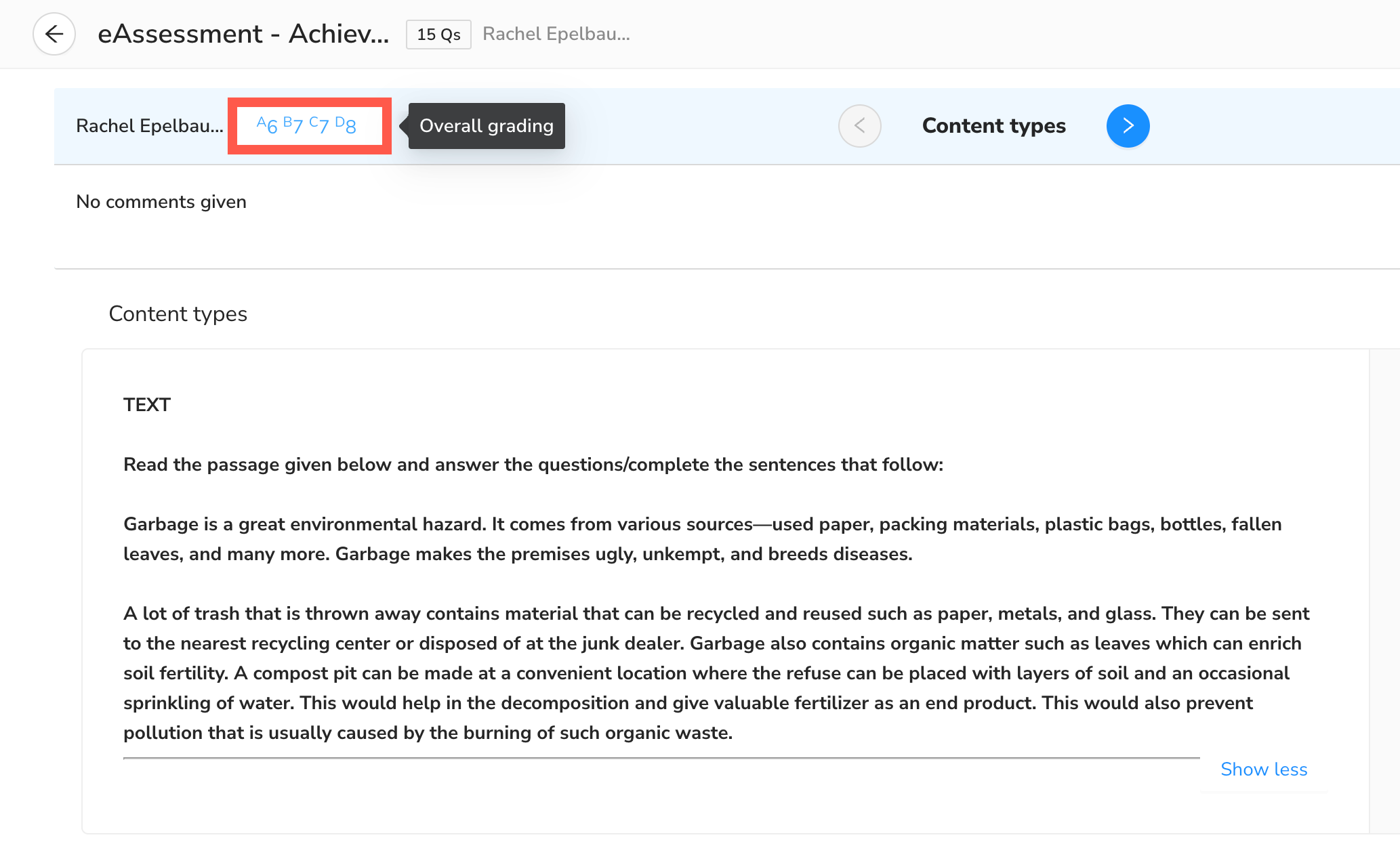The width and height of the screenshot is (1400, 848).
Task: Click the Rachel Epelbau... name in header
Action: [556, 34]
